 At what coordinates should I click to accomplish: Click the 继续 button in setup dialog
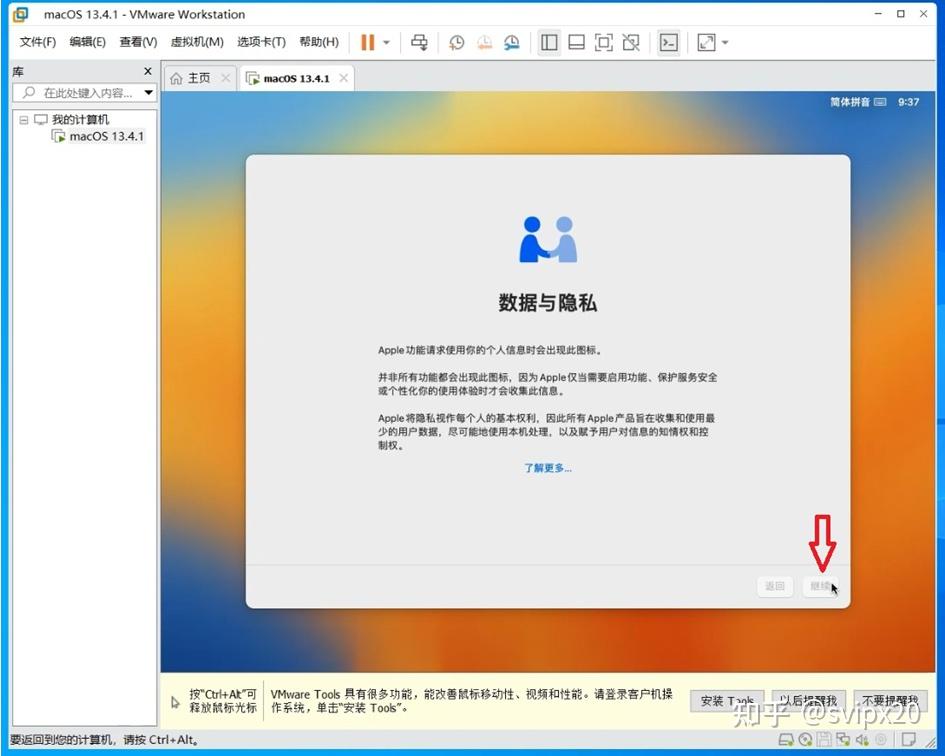point(820,586)
